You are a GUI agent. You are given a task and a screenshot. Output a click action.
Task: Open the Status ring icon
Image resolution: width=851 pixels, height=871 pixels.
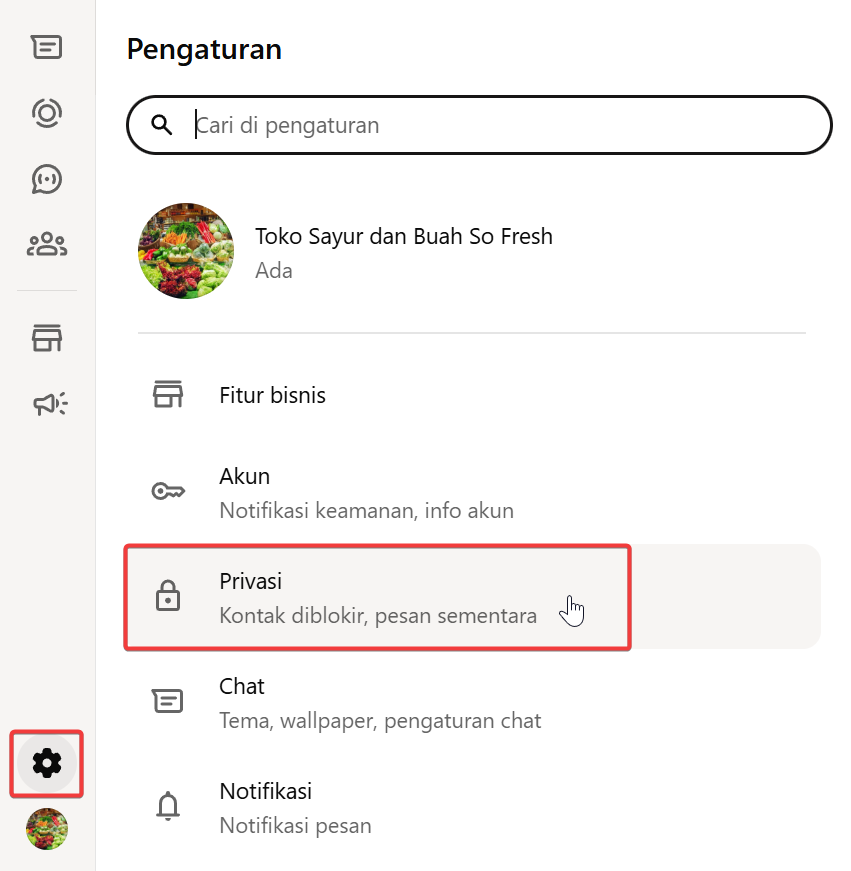(x=47, y=112)
